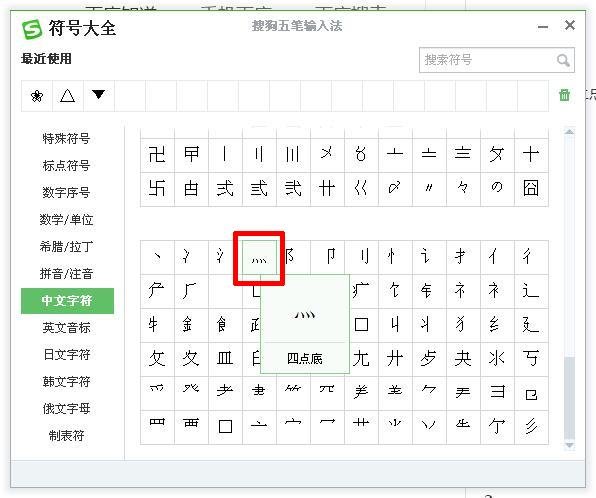Insert the 厂 radical
Viewport: 596px width, 498px height.
[191, 291]
